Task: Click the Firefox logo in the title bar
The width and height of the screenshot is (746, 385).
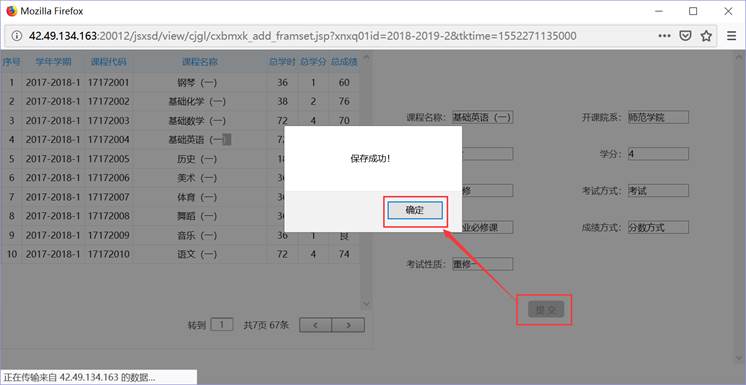Action: [11, 11]
